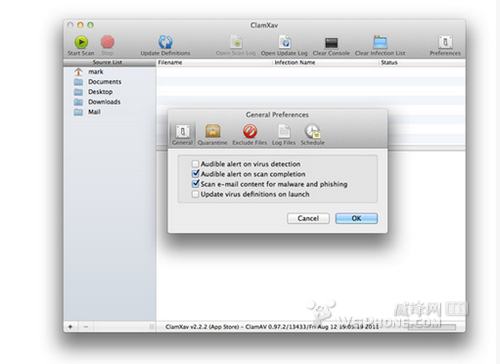Add a source with the plus button
Viewport: 500px width, 364px height.
pyautogui.click(x=70, y=327)
